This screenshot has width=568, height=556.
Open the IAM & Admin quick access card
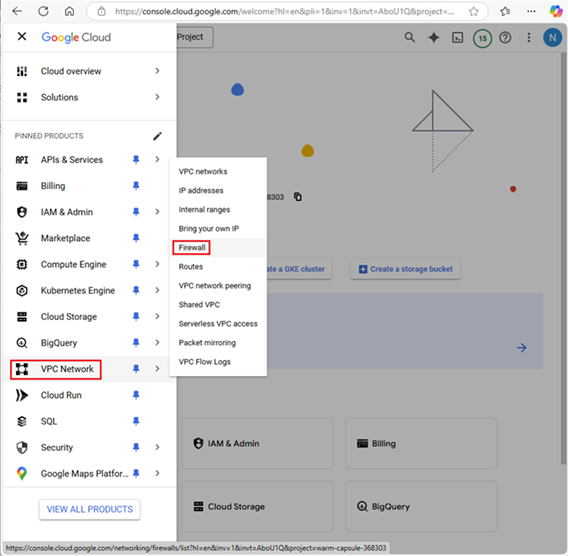click(x=257, y=443)
